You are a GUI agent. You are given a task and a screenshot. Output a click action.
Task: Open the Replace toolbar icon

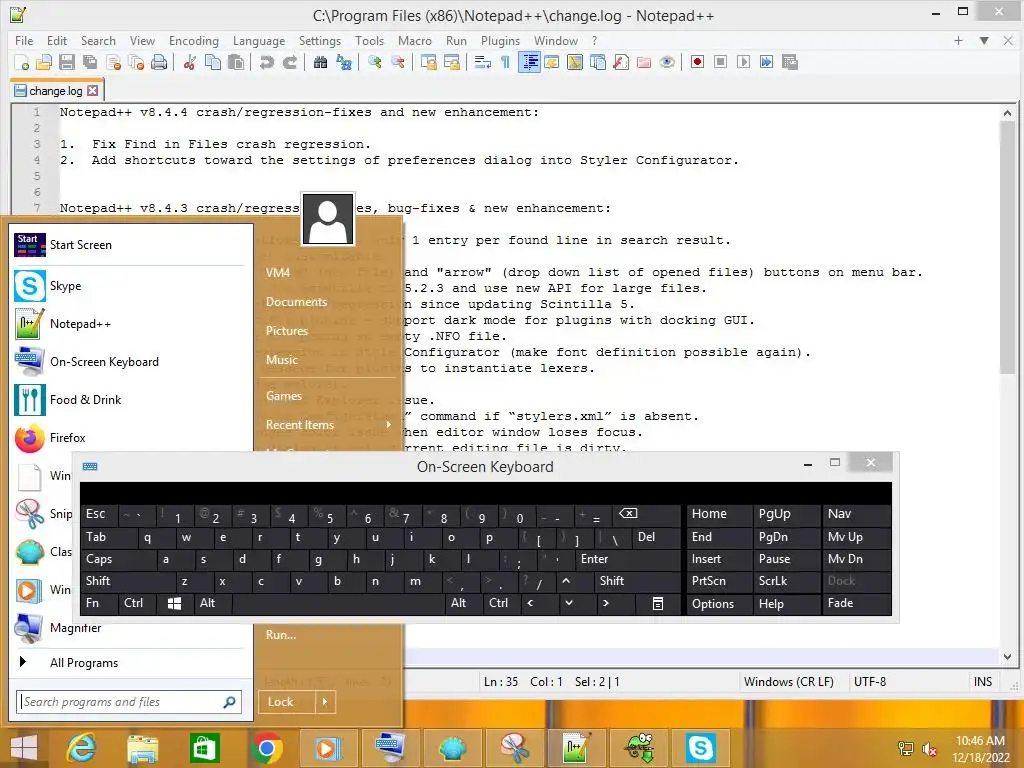pyautogui.click(x=344, y=63)
